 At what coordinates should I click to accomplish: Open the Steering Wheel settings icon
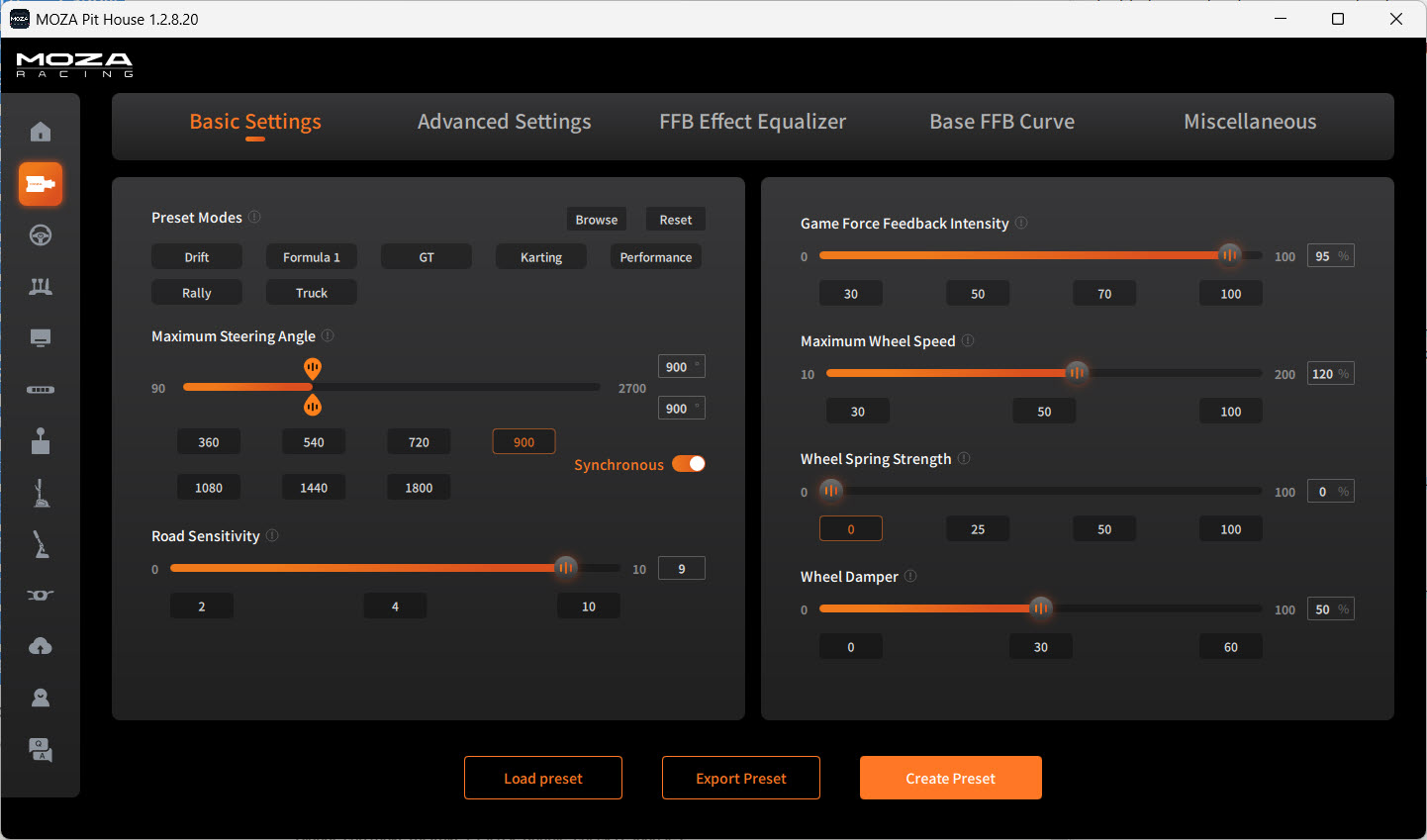coord(41,235)
